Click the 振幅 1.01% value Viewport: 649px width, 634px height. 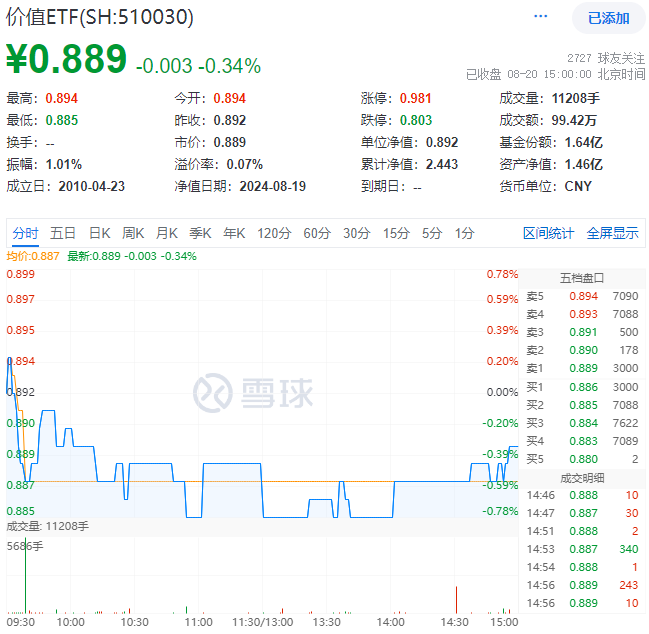(x=64, y=164)
